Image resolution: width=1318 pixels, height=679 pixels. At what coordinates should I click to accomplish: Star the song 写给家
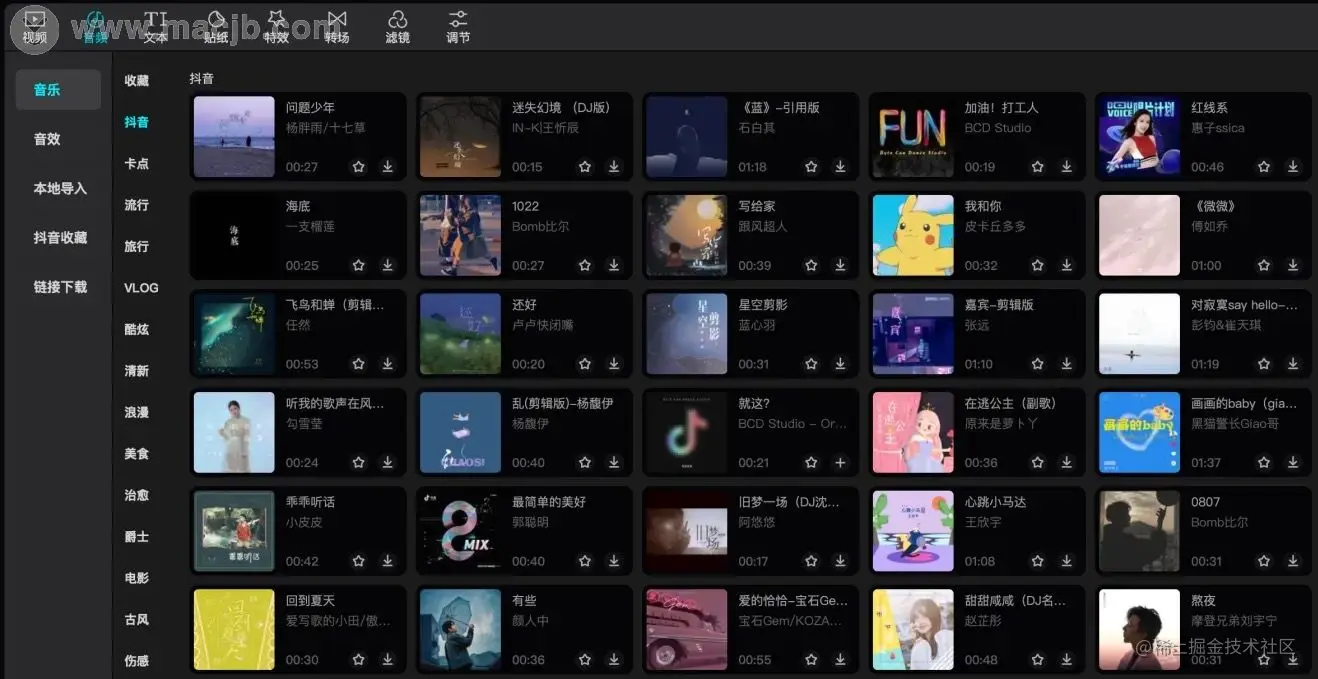coord(812,265)
